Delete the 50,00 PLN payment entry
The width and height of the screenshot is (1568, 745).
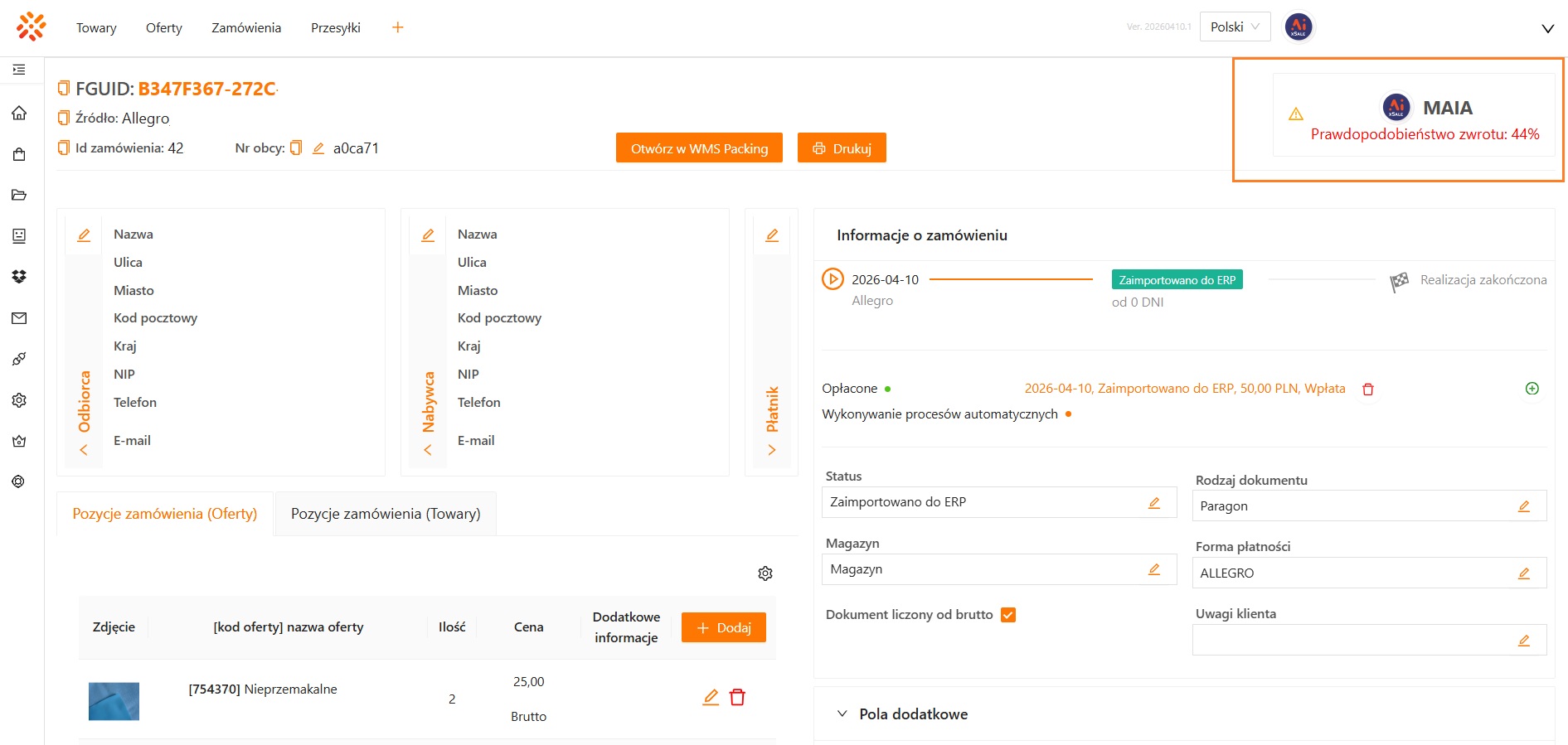(1368, 389)
